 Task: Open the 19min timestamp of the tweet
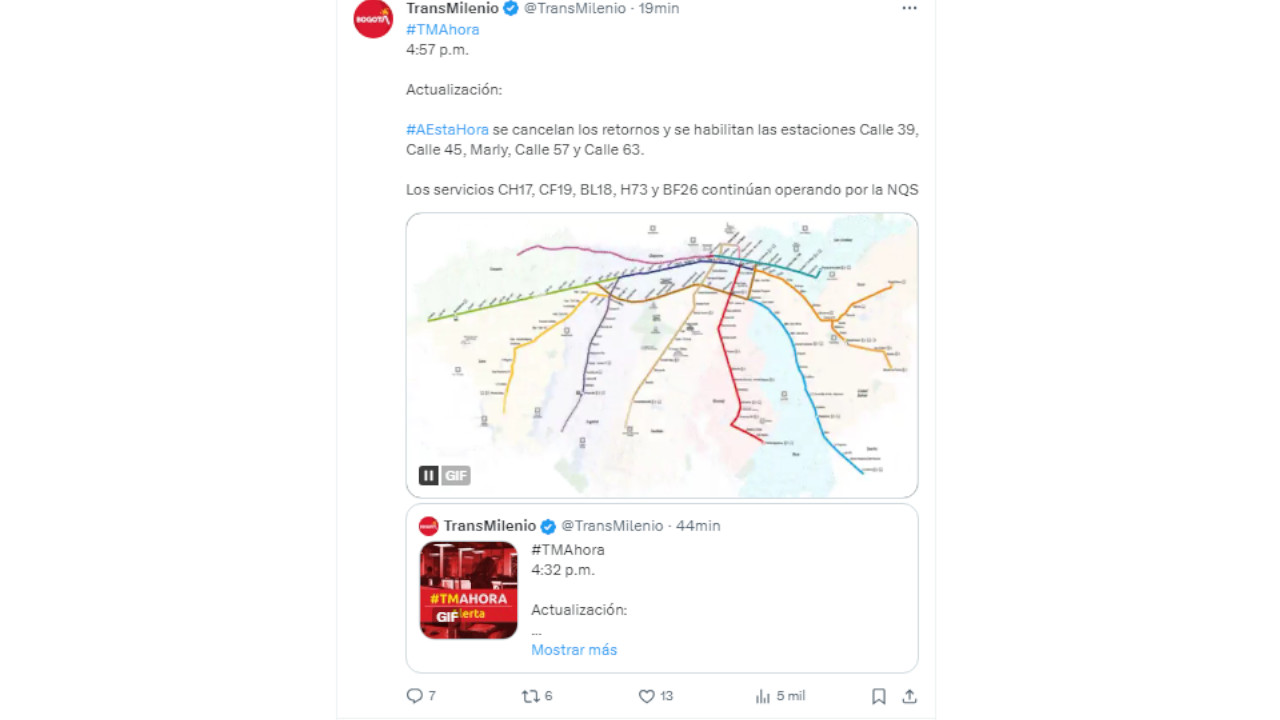point(659,9)
